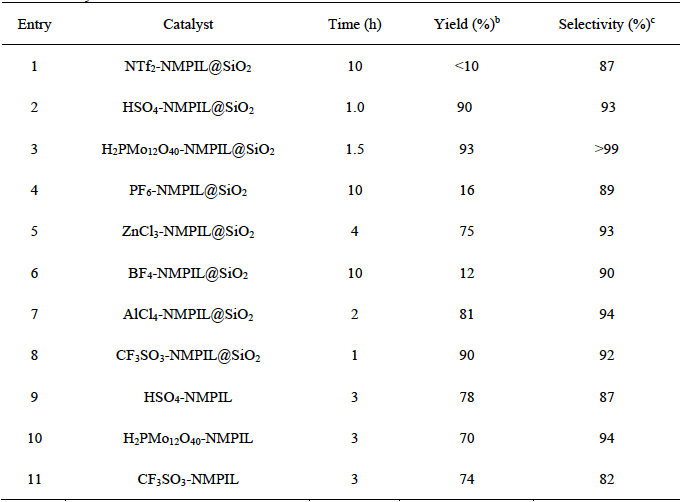Click the >99 selectivity value
This screenshot has height=502, width=682.
607,148
